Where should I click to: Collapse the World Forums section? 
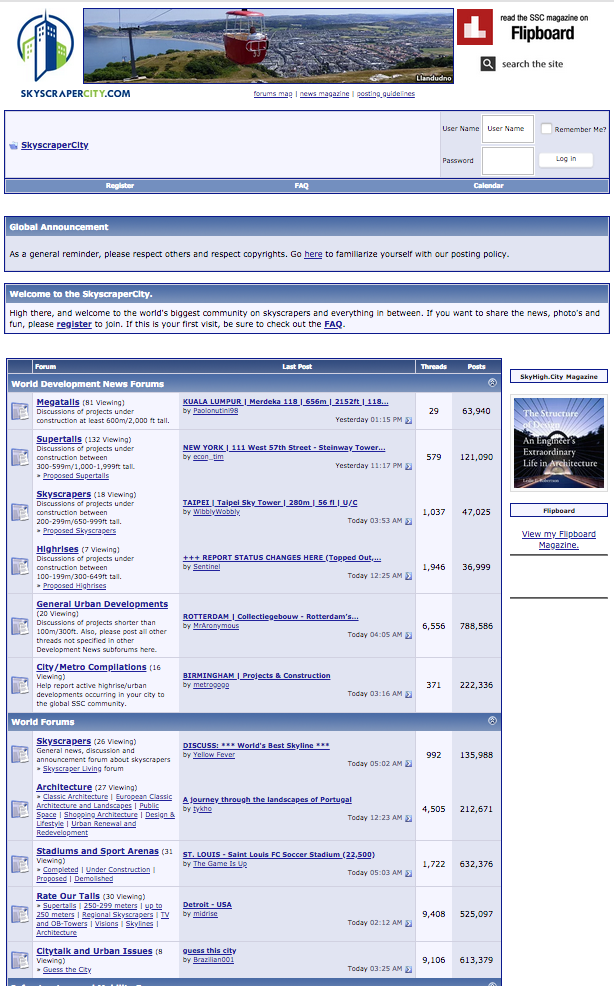[x=492, y=721]
